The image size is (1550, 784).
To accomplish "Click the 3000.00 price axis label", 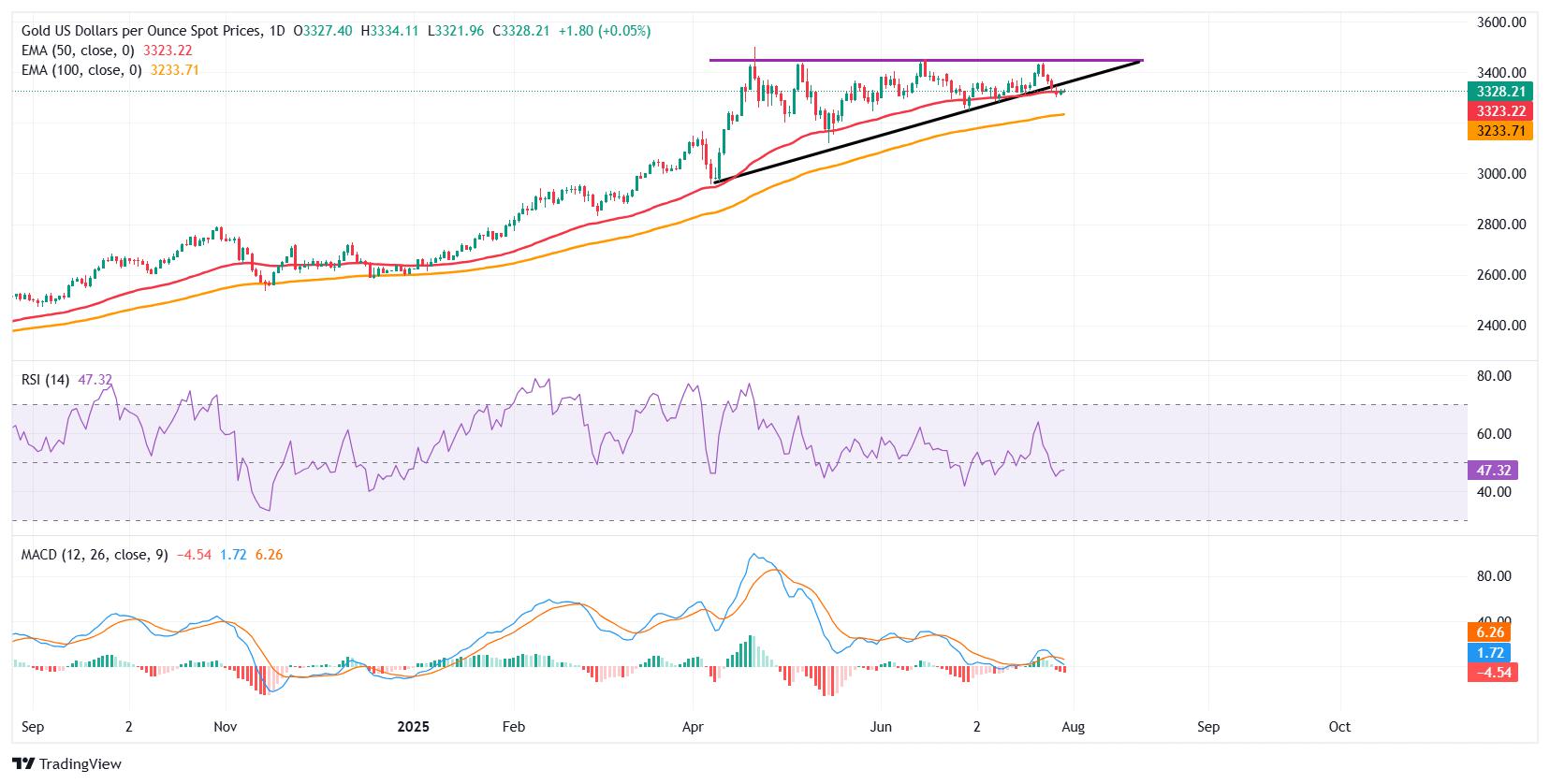I will (1501, 174).
